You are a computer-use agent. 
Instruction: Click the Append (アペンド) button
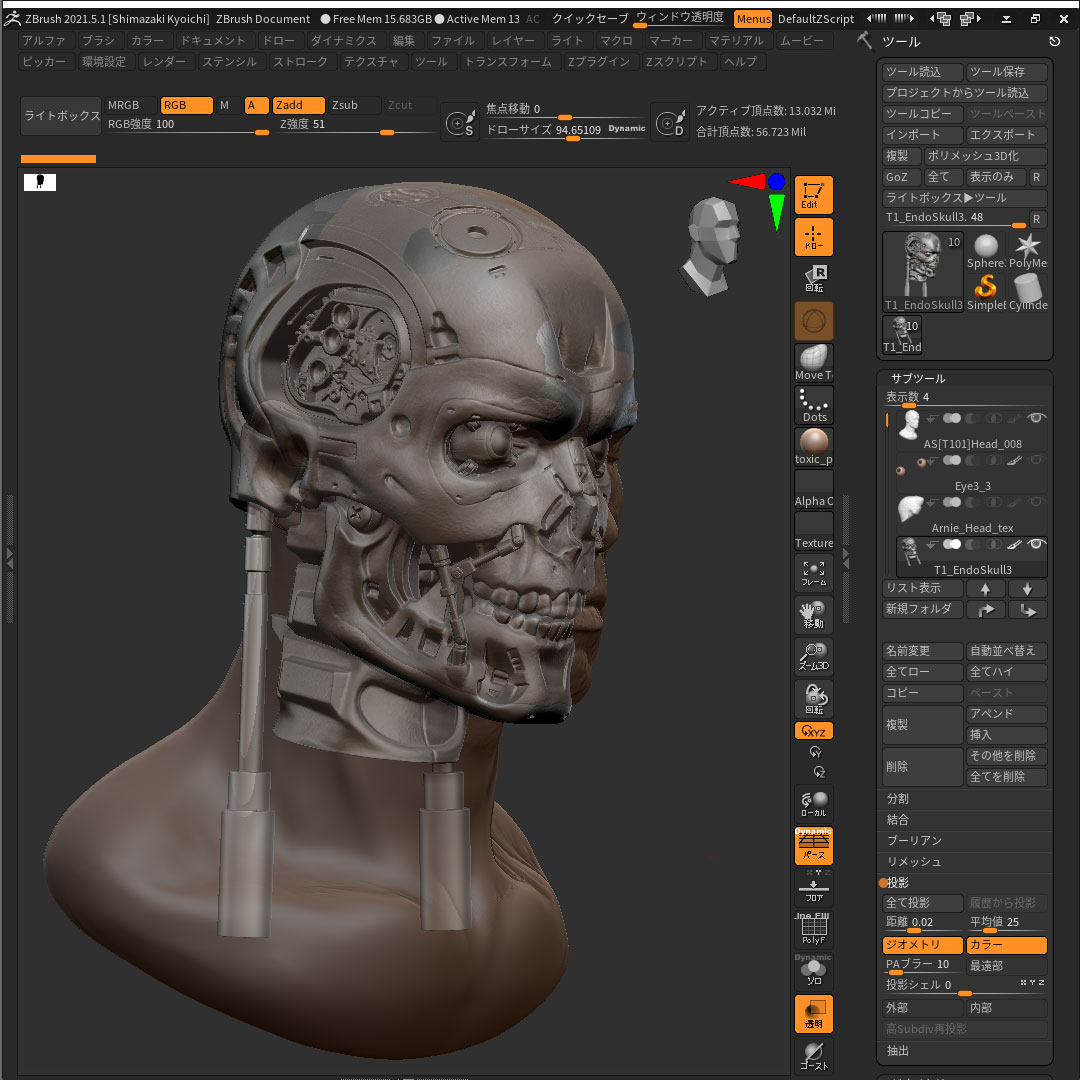1006,714
